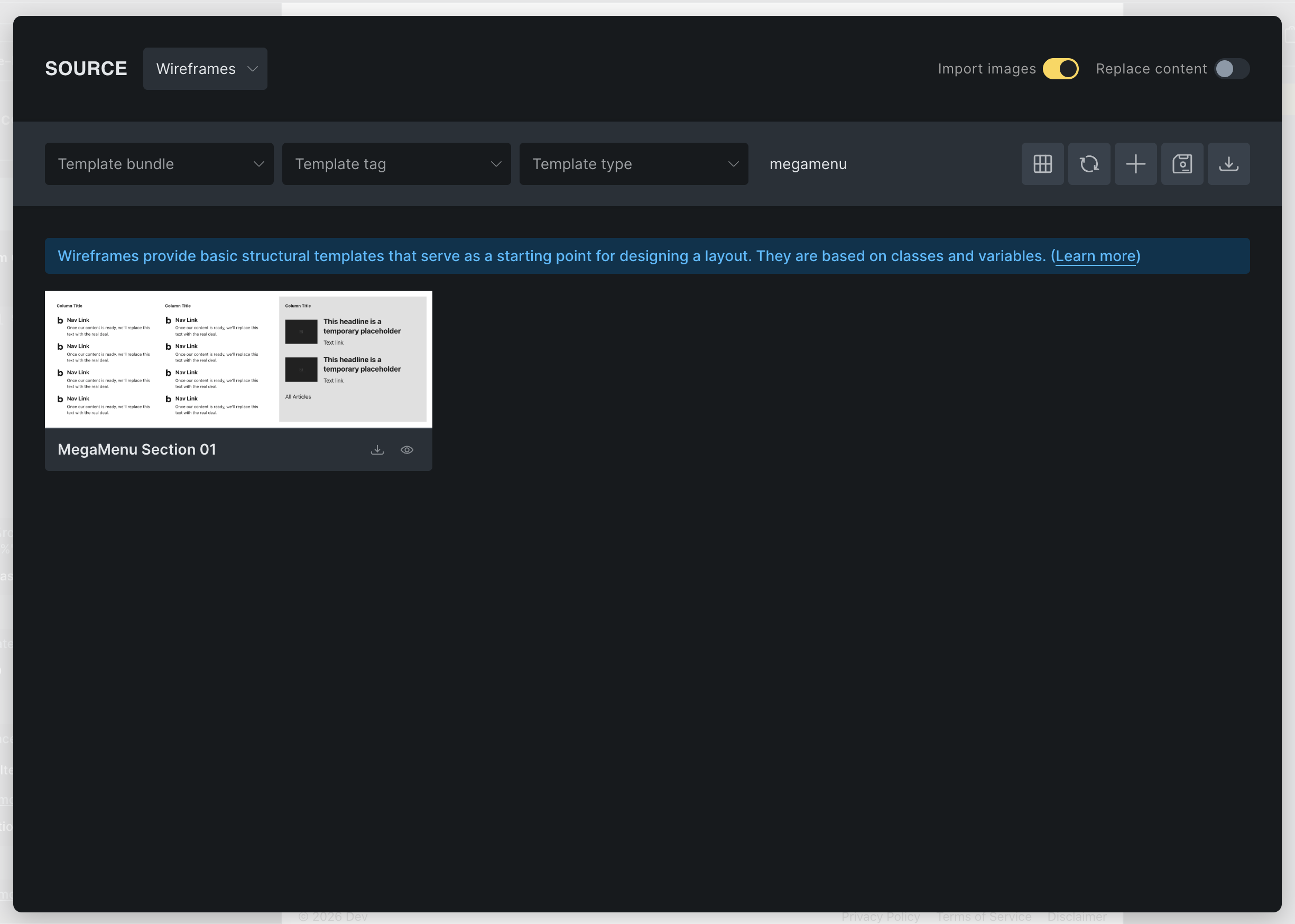
Task: Enable the Replace content toggle
Action: click(1231, 69)
